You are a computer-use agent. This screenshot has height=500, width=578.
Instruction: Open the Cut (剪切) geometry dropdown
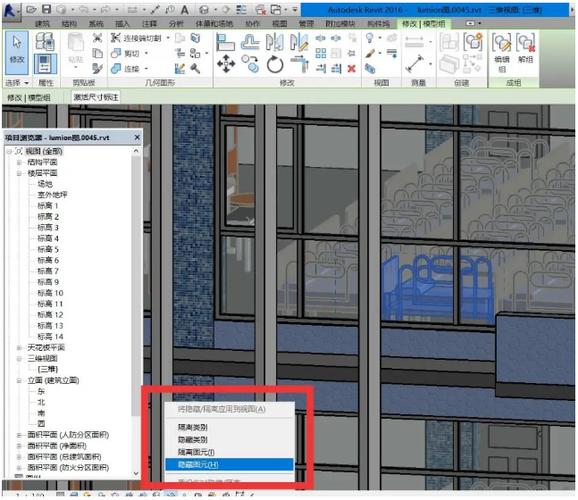(146, 53)
